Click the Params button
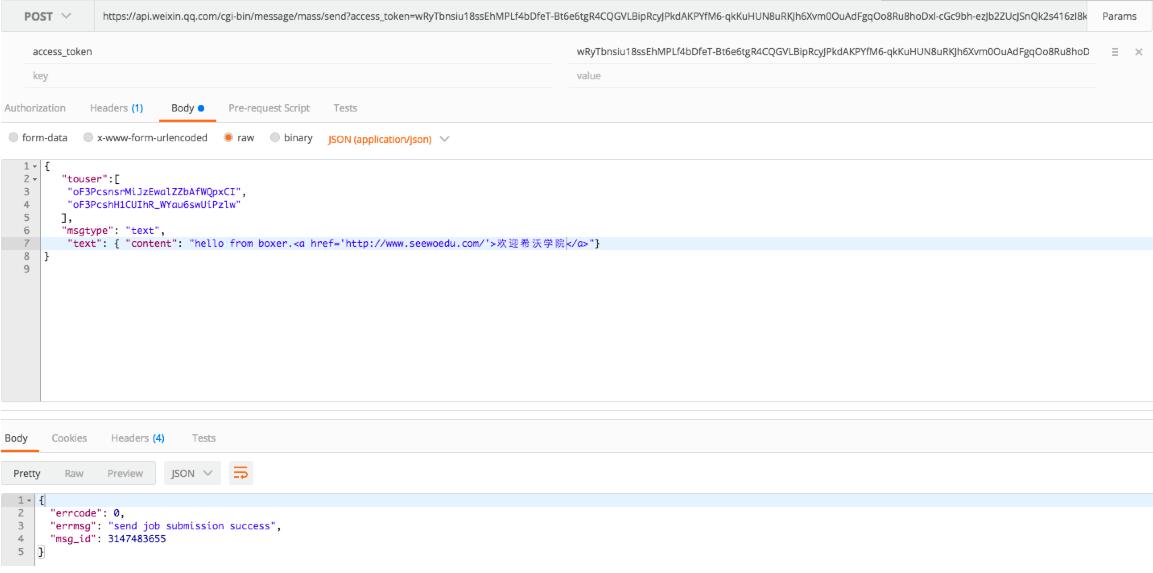The width and height of the screenshot is (1153, 573). [1118, 15]
